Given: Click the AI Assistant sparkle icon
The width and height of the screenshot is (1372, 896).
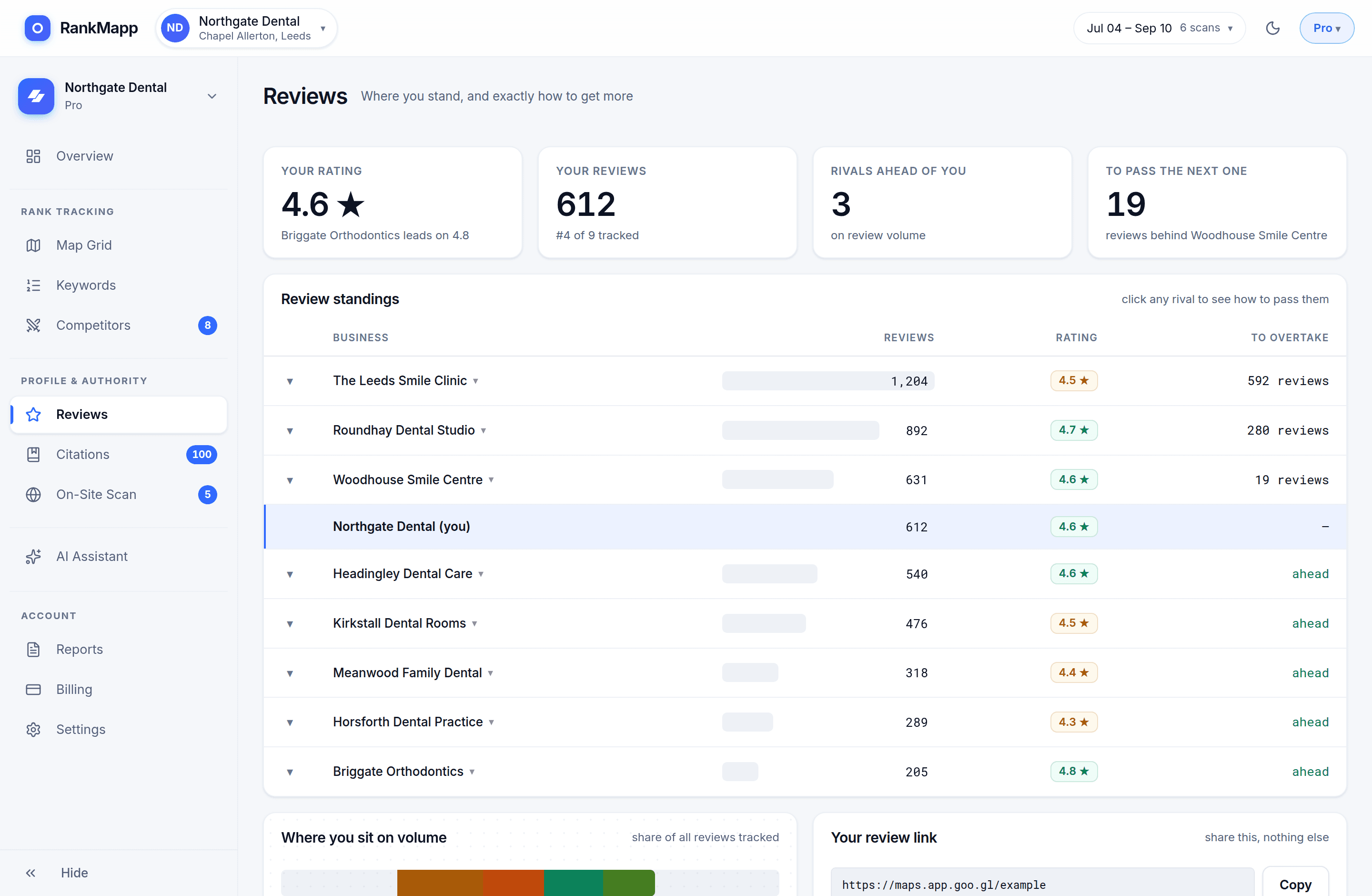Looking at the screenshot, I should (x=33, y=556).
